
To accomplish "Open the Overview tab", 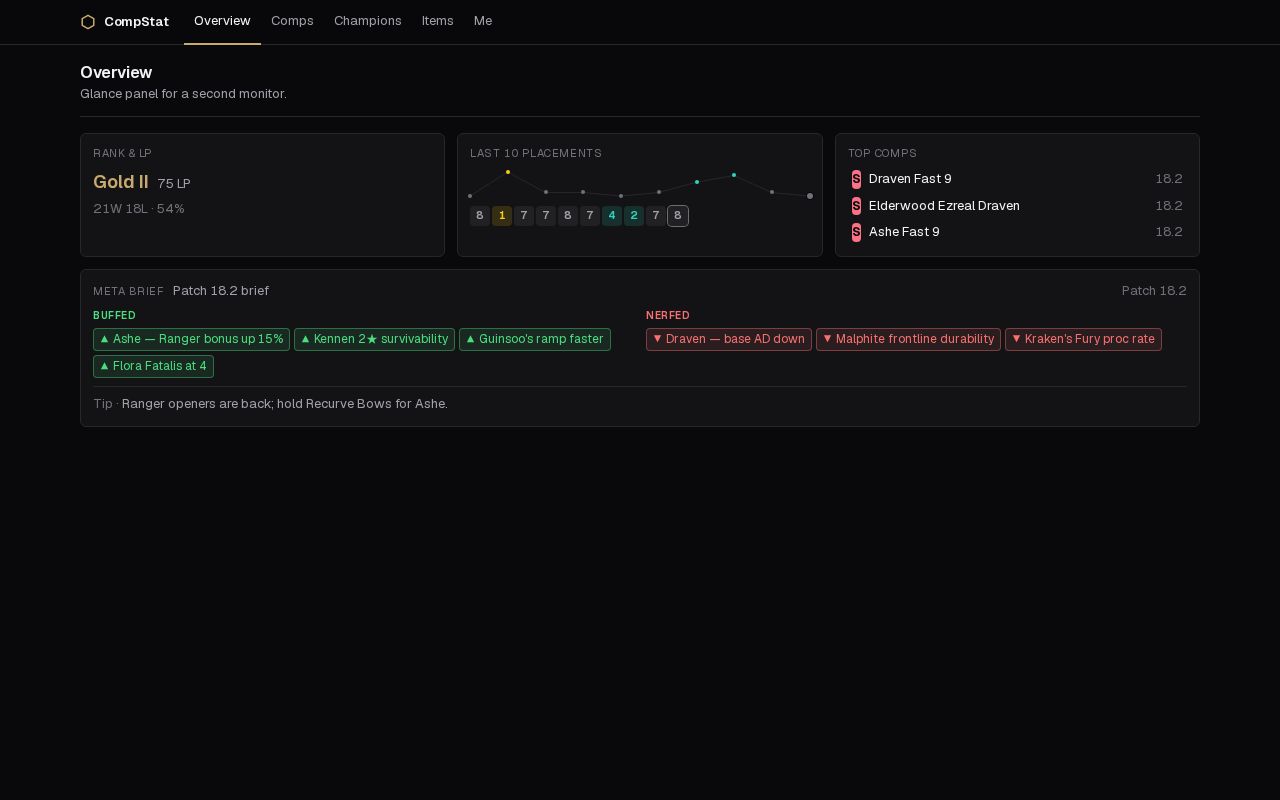I will pos(222,21).
